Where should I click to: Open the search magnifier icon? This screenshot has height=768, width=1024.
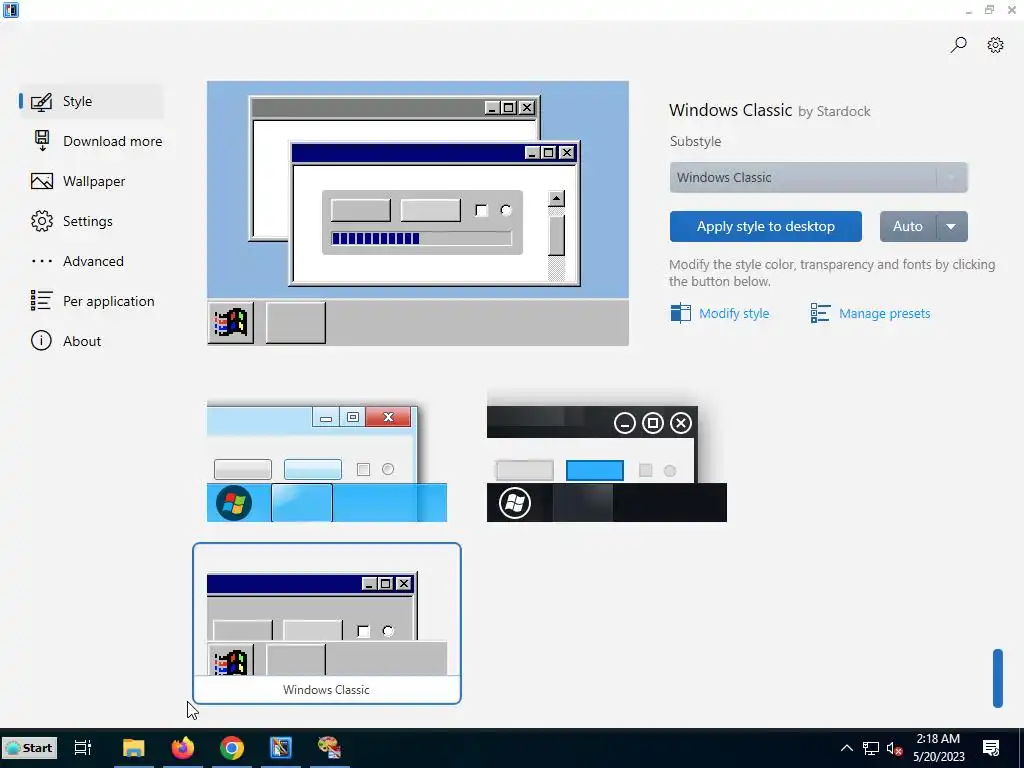tap(958, 44)
